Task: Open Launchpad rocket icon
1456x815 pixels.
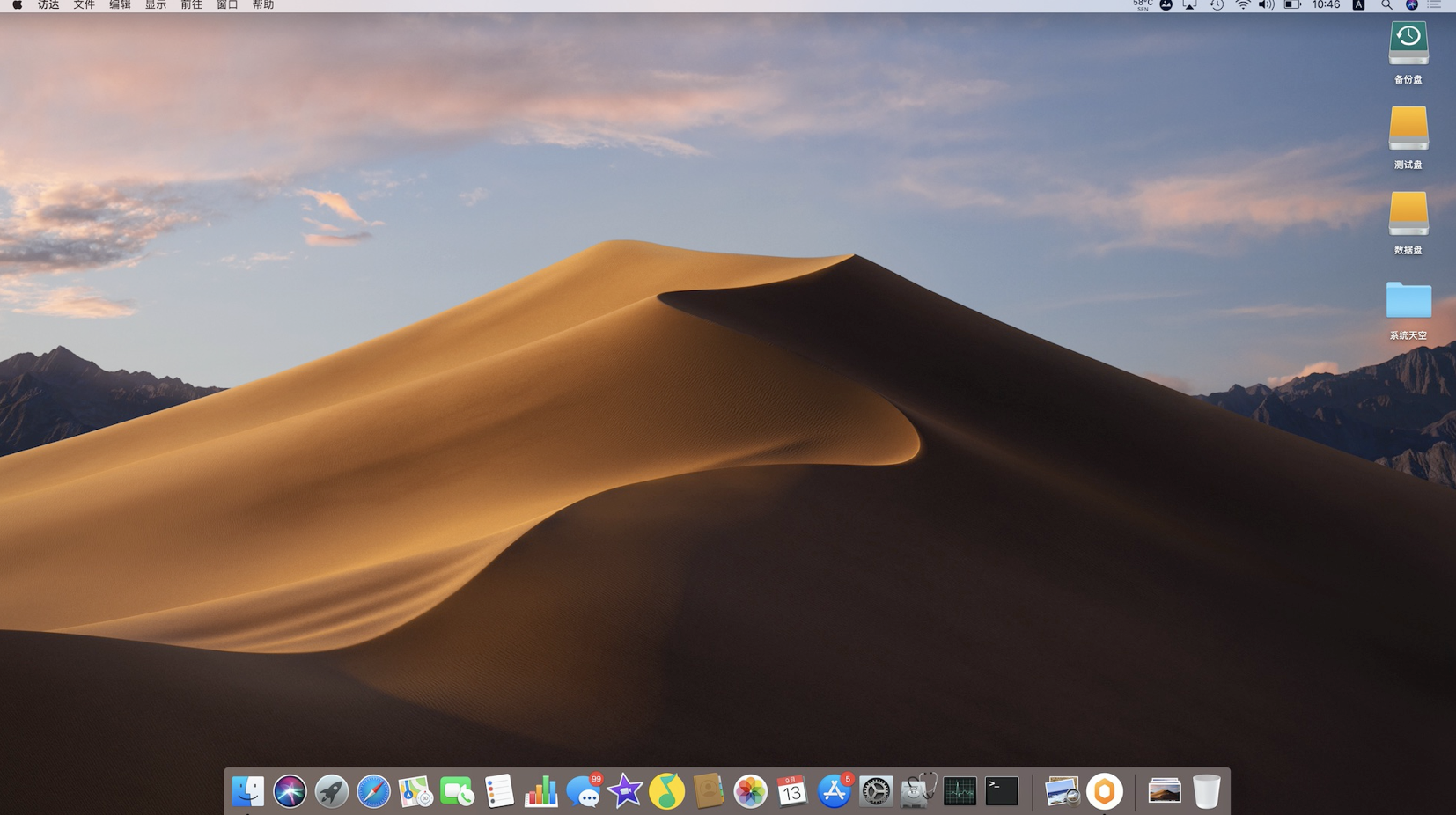Action: [331, 791]
